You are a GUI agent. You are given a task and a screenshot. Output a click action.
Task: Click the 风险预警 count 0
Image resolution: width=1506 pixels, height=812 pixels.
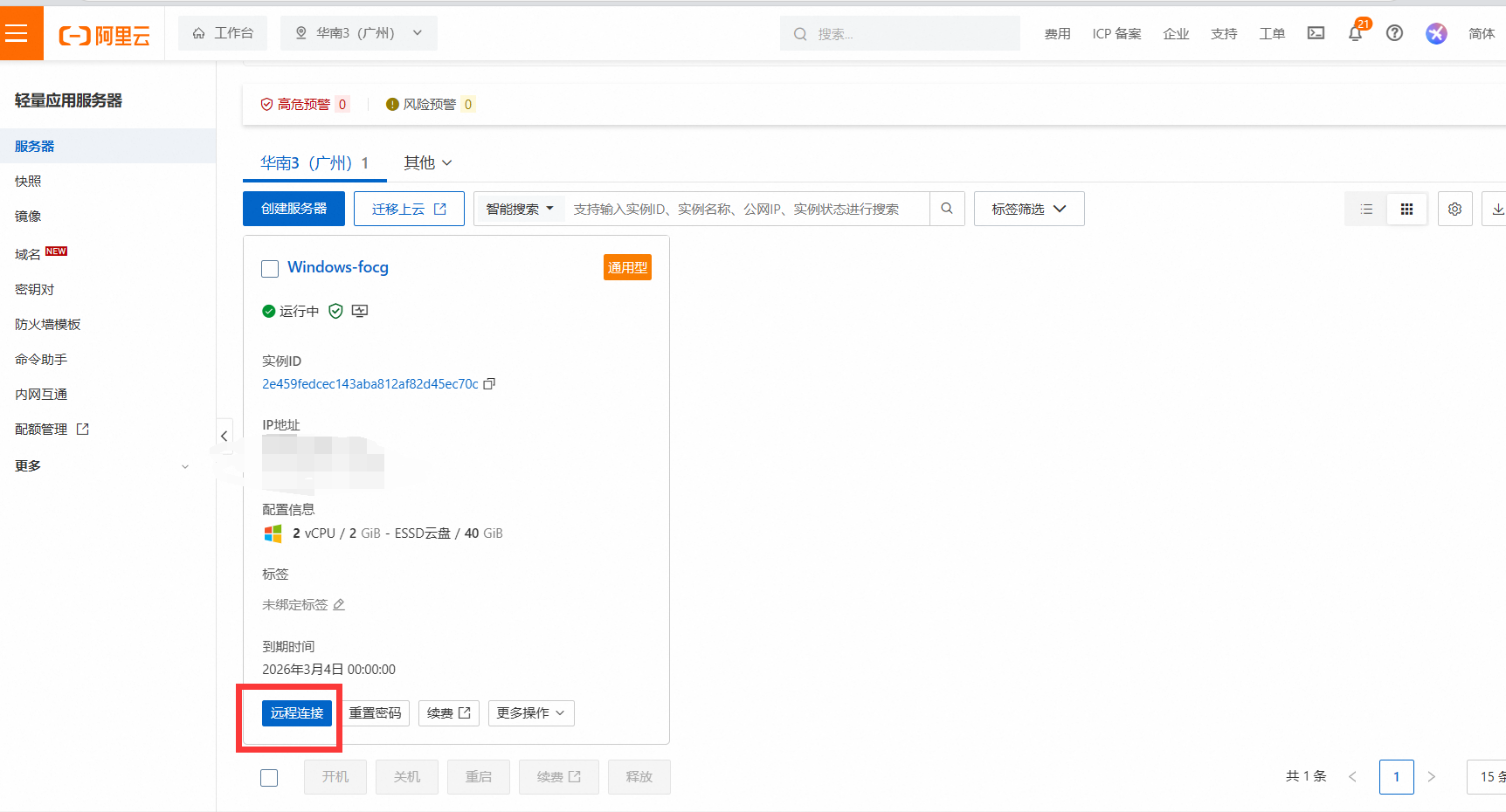(x=468, y=105)
